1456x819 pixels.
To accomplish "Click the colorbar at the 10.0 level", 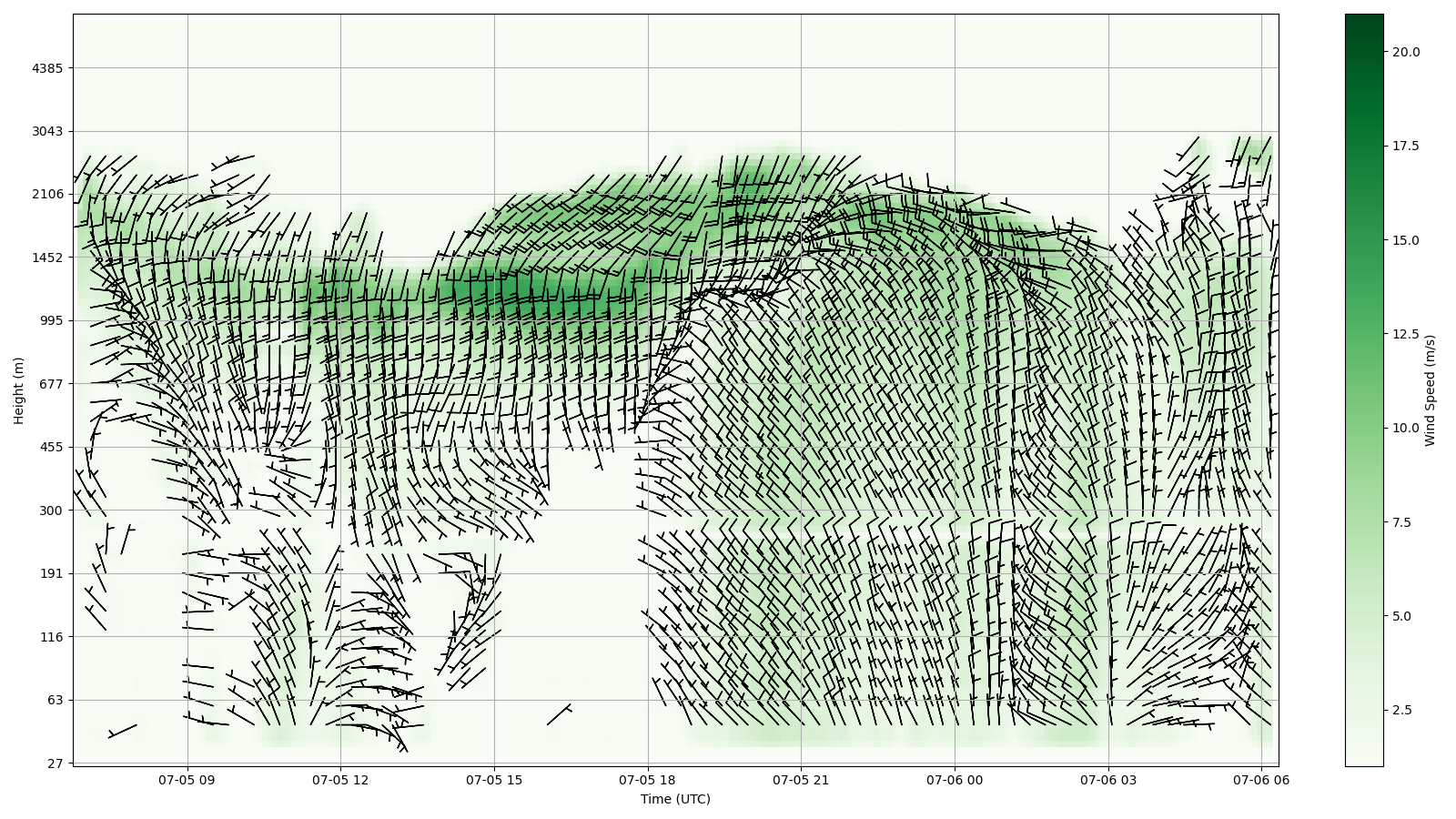I will point(1363,428).
